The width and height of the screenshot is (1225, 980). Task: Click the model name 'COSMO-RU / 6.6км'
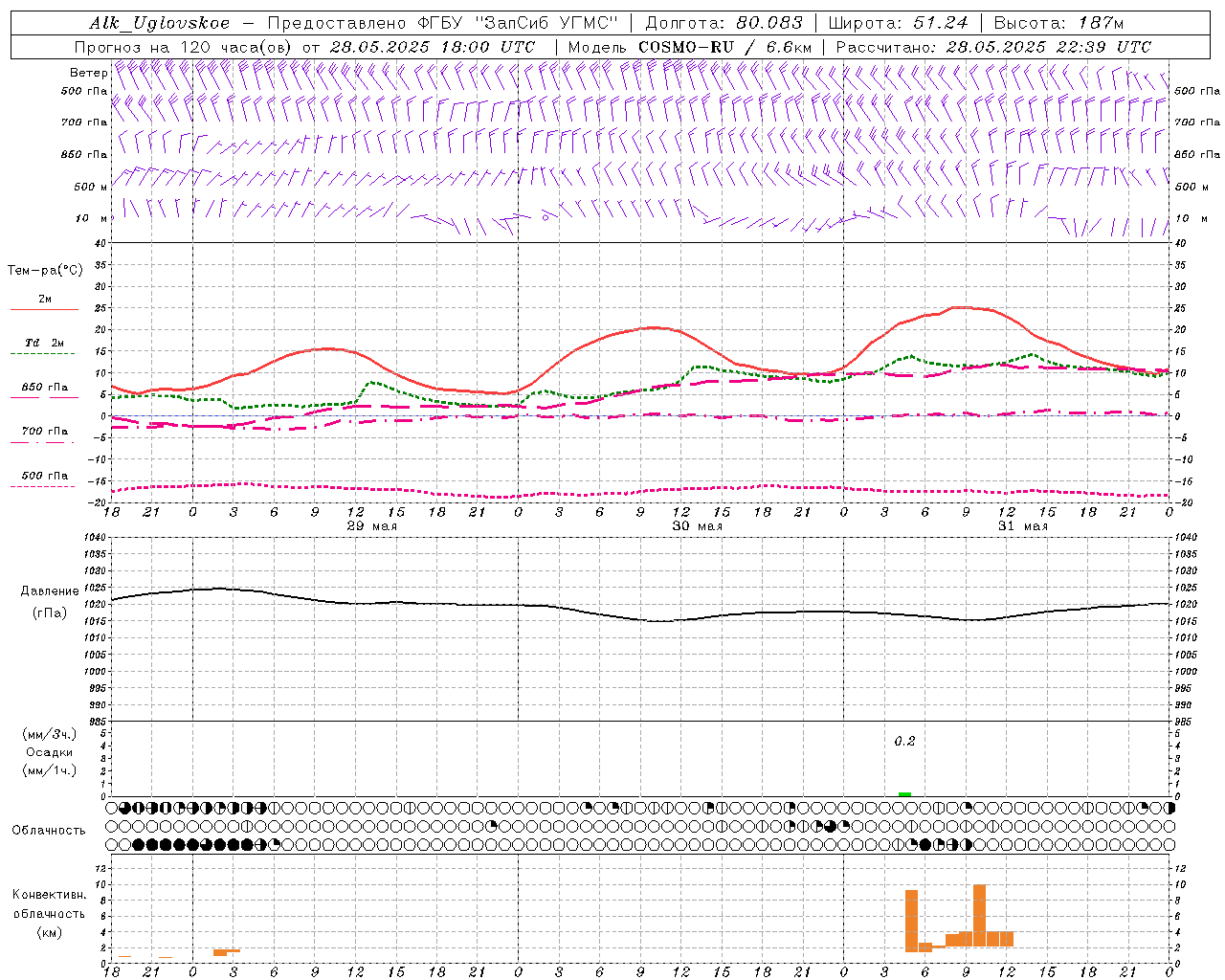[x=725, y=47]
